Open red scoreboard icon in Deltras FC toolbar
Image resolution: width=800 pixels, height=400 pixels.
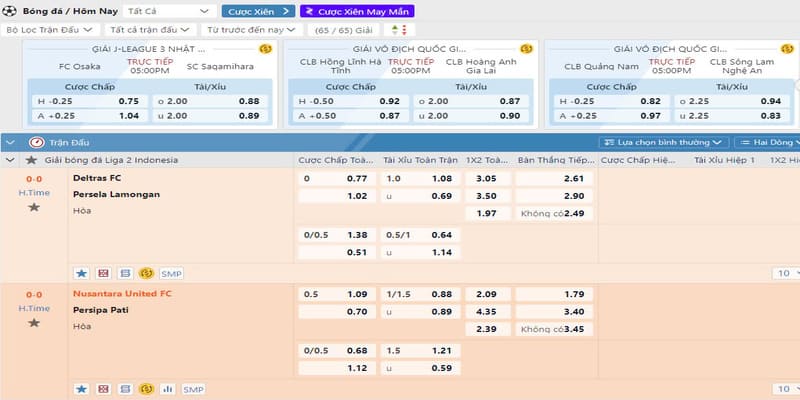pyautogui.click(x=104, y=273)
